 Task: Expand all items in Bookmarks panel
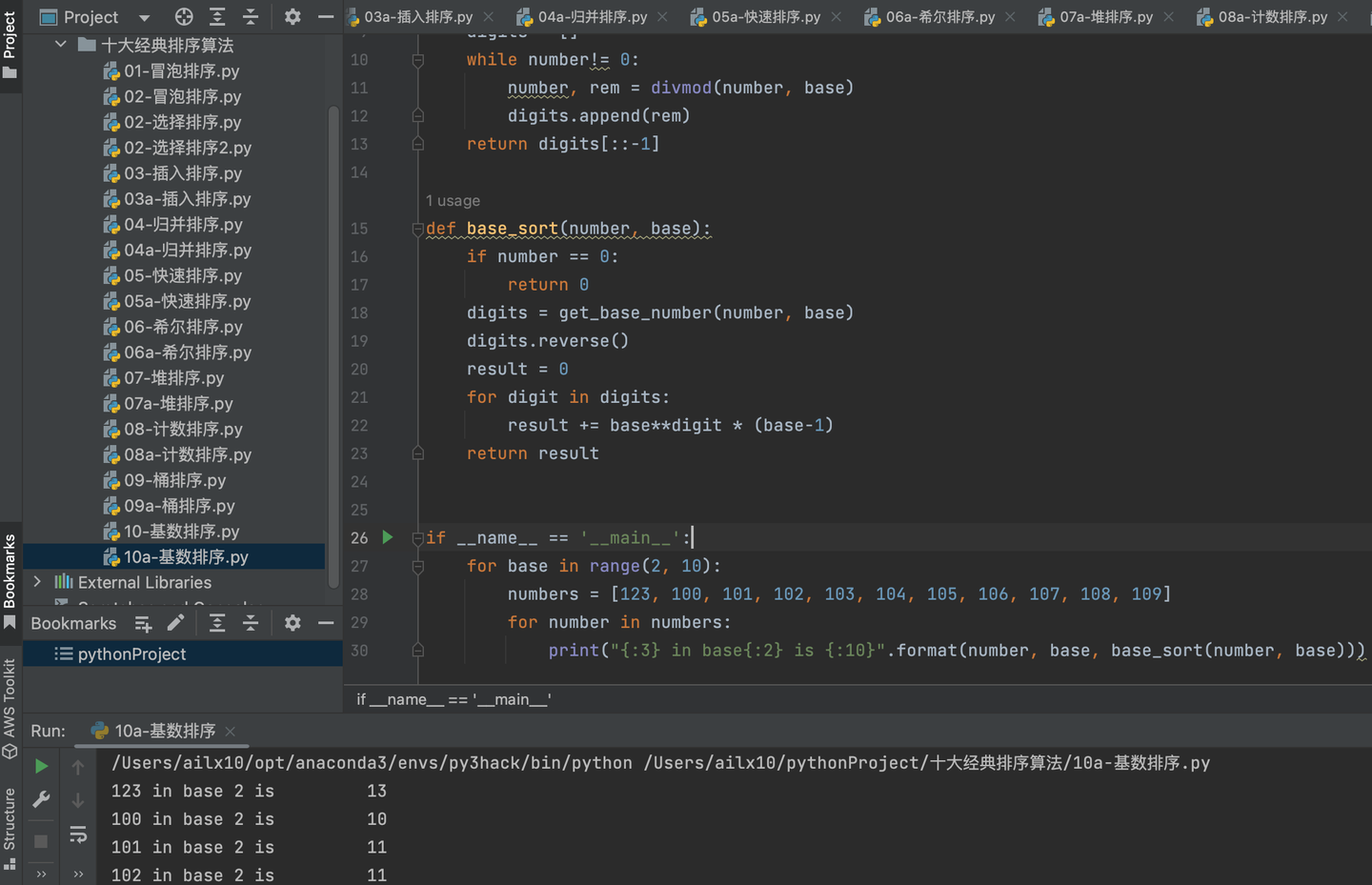[x=217, y=623]
